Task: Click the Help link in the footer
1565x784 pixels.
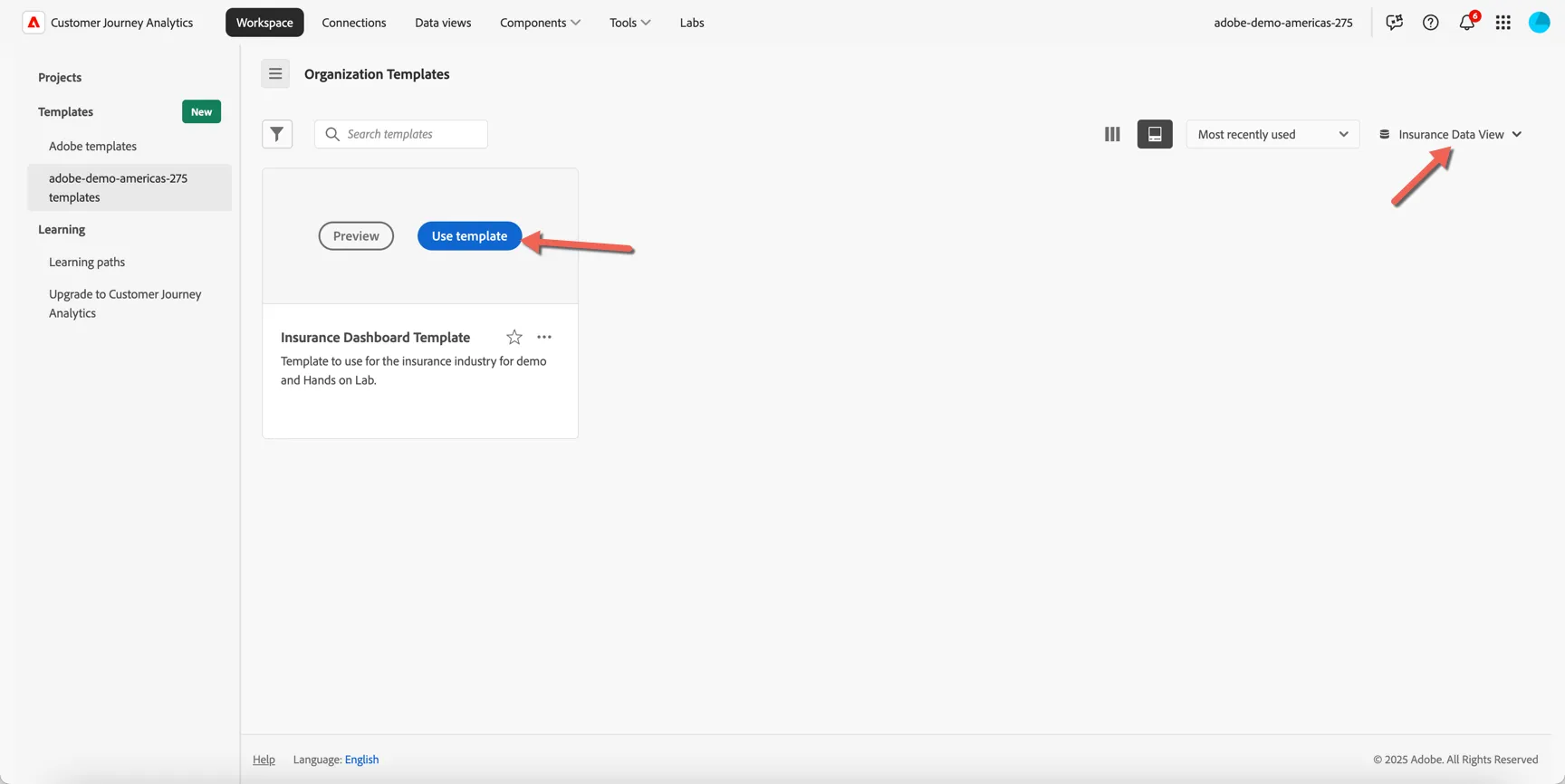Action: click(264, 760)
